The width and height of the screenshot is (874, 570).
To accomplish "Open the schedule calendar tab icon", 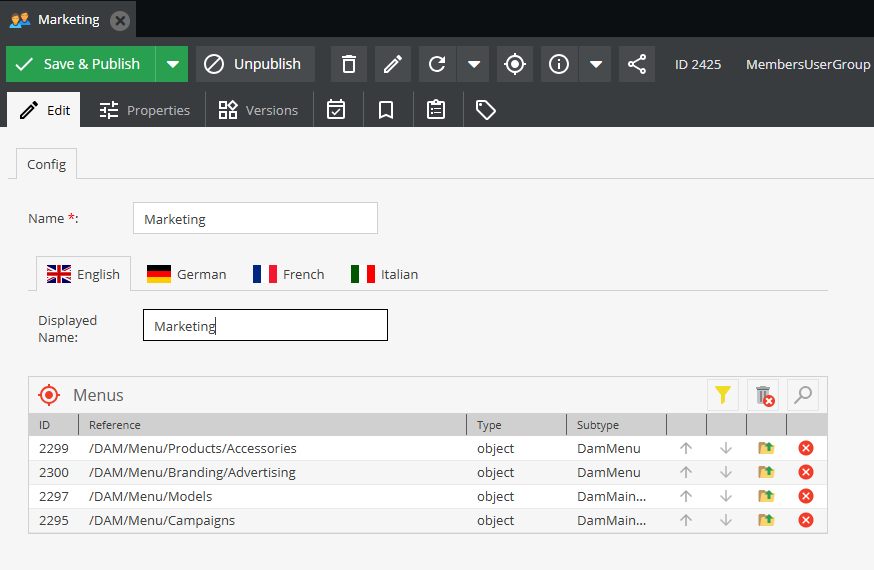I will [x=336, y=110].
